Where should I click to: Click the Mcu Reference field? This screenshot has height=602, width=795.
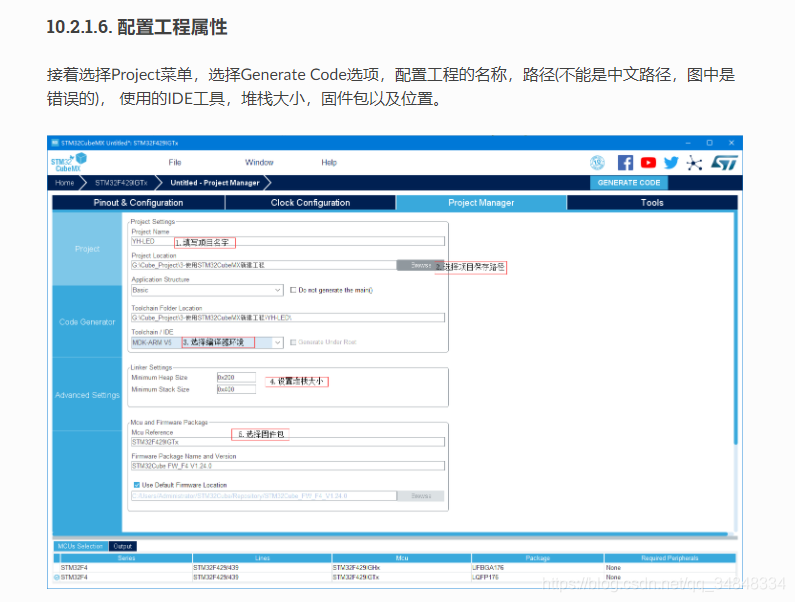click(288, 442)
